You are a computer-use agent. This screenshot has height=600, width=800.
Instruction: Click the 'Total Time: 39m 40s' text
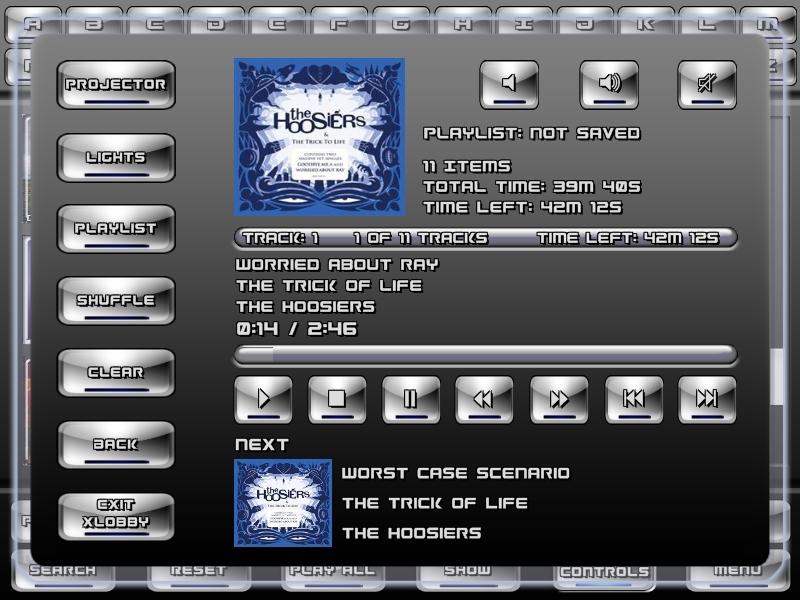pos(532,187)
